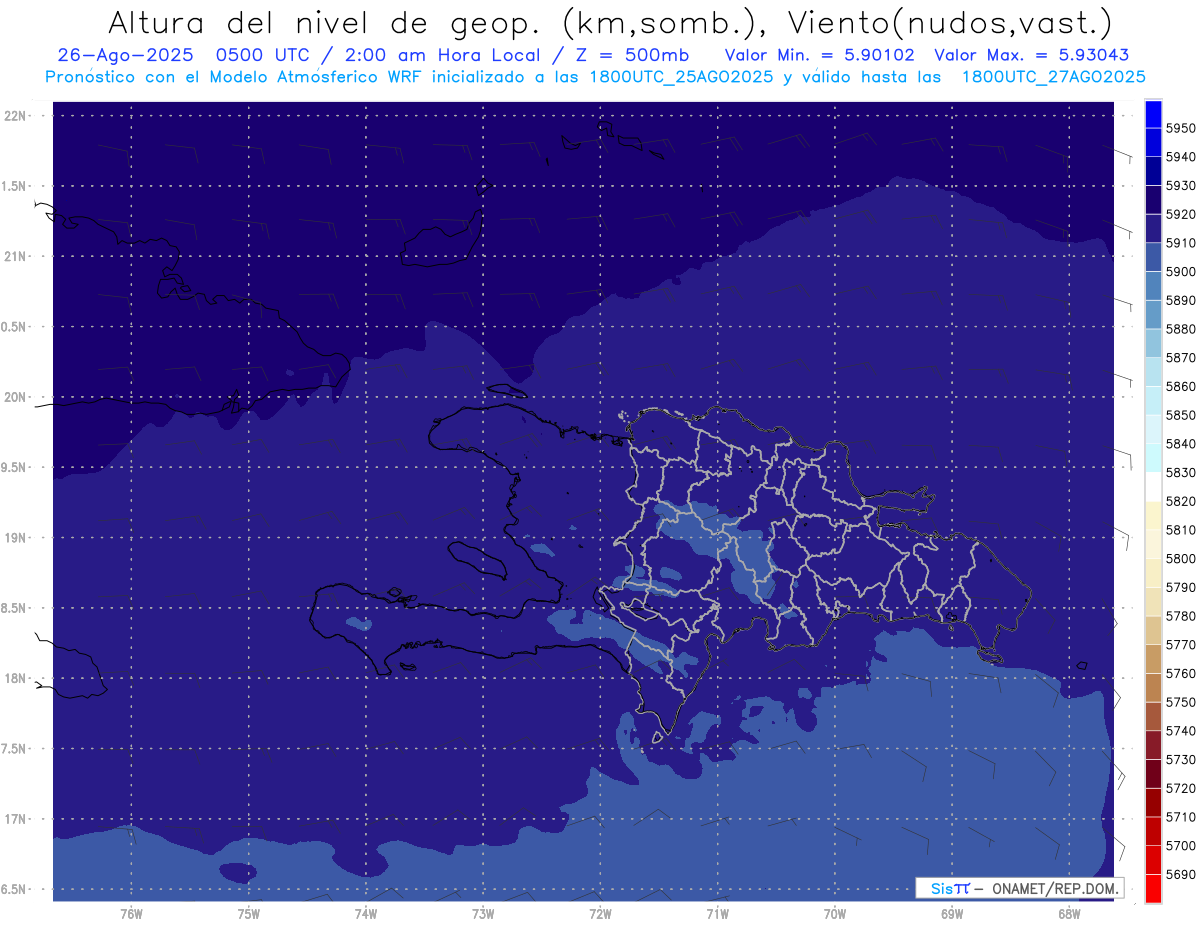Click the longitude label '69W'
This screenshot has height=927, width=1200.
(x=952, y=914)
